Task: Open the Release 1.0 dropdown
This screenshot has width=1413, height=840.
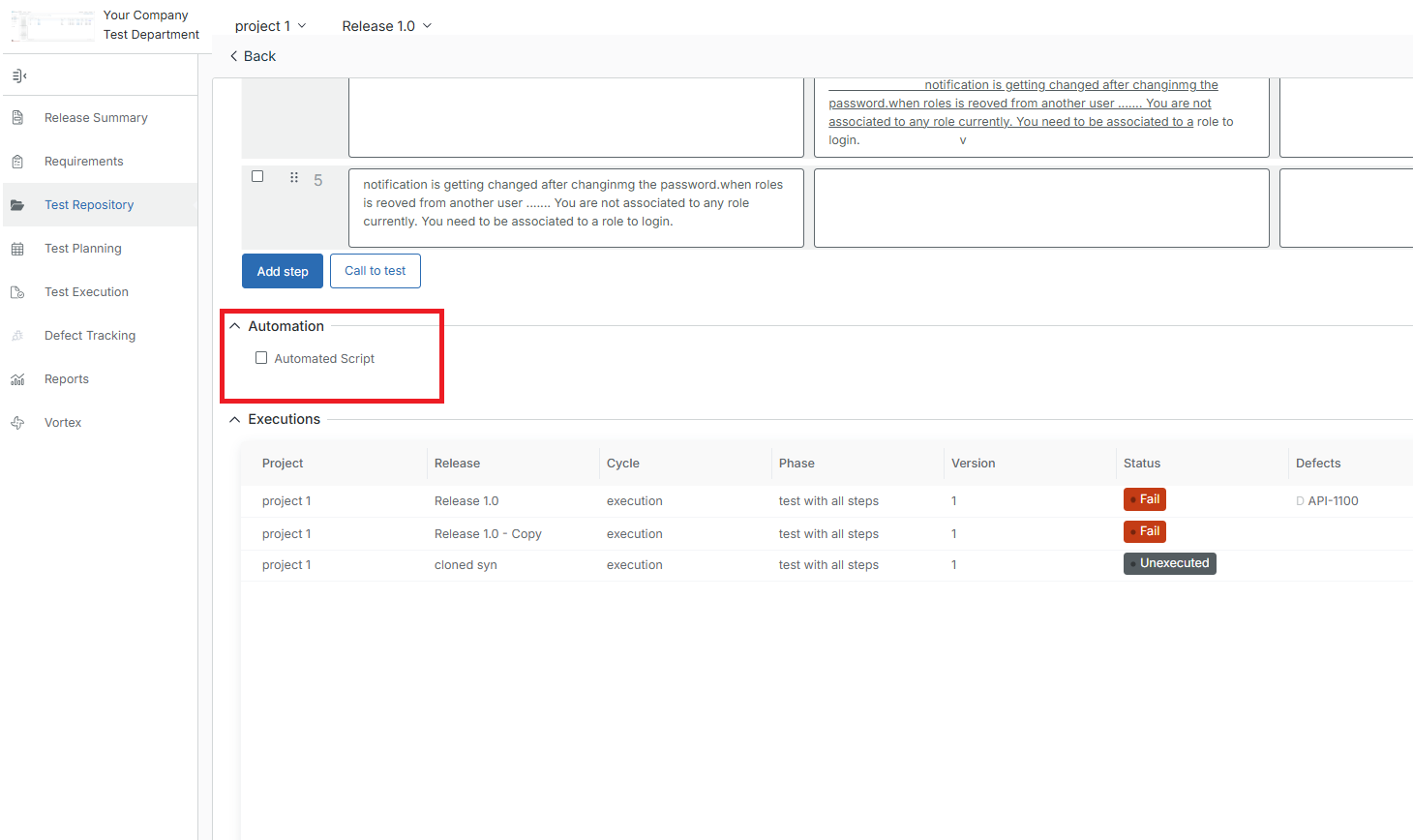Action: (386, 26)
